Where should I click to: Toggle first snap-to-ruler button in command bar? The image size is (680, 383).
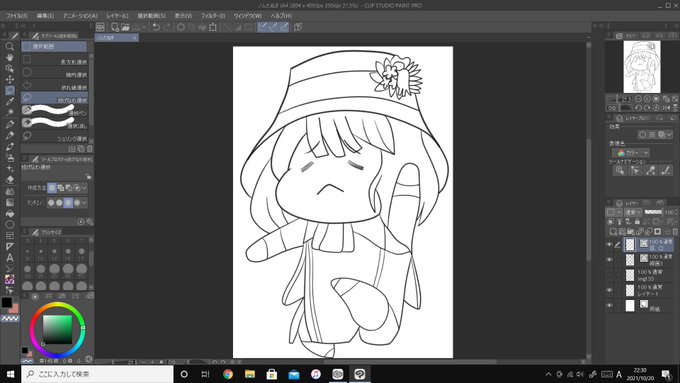coord(262,27)
